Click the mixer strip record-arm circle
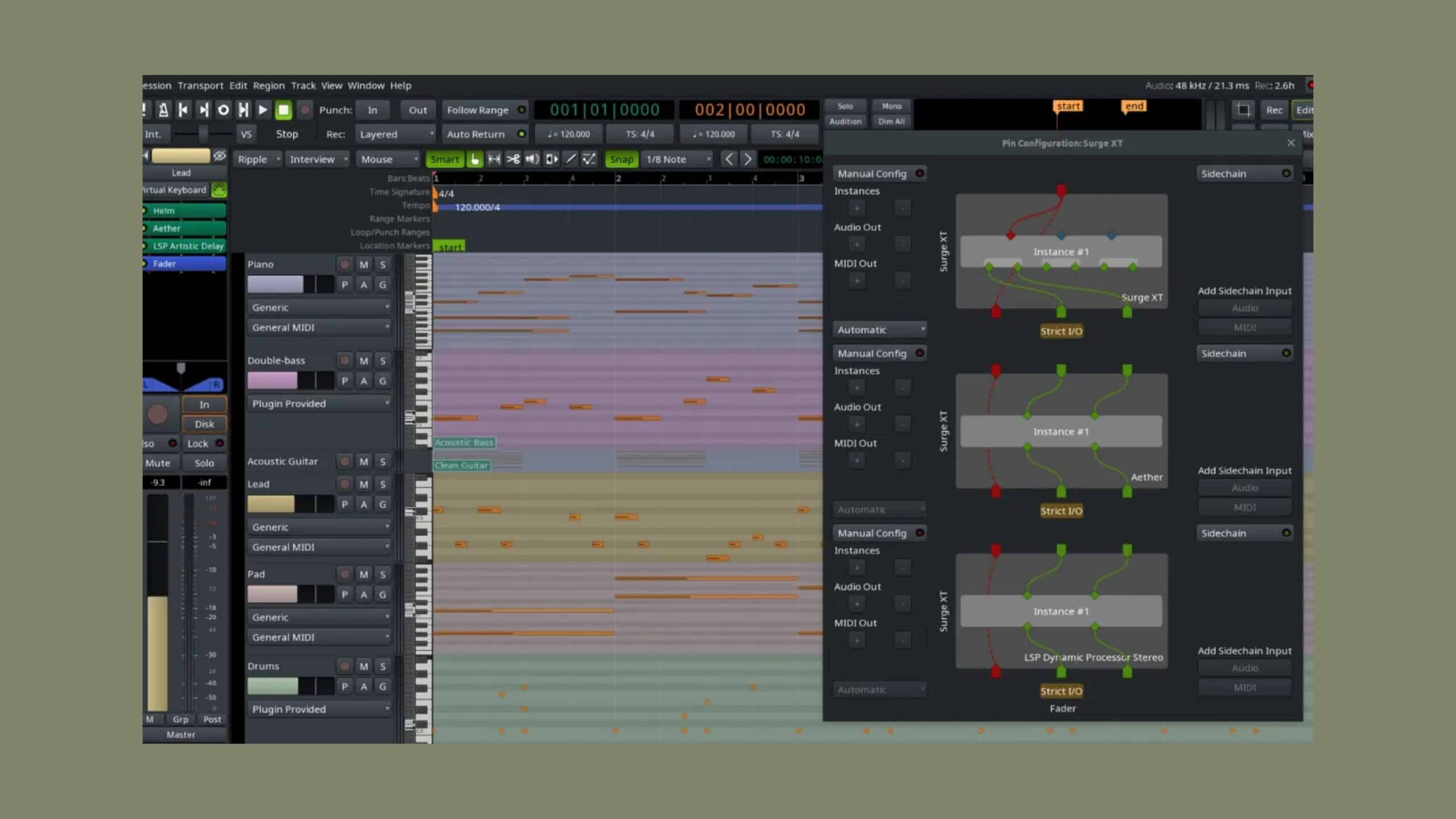The height and width of the screenshot is (819, 1456). [158, 414]
